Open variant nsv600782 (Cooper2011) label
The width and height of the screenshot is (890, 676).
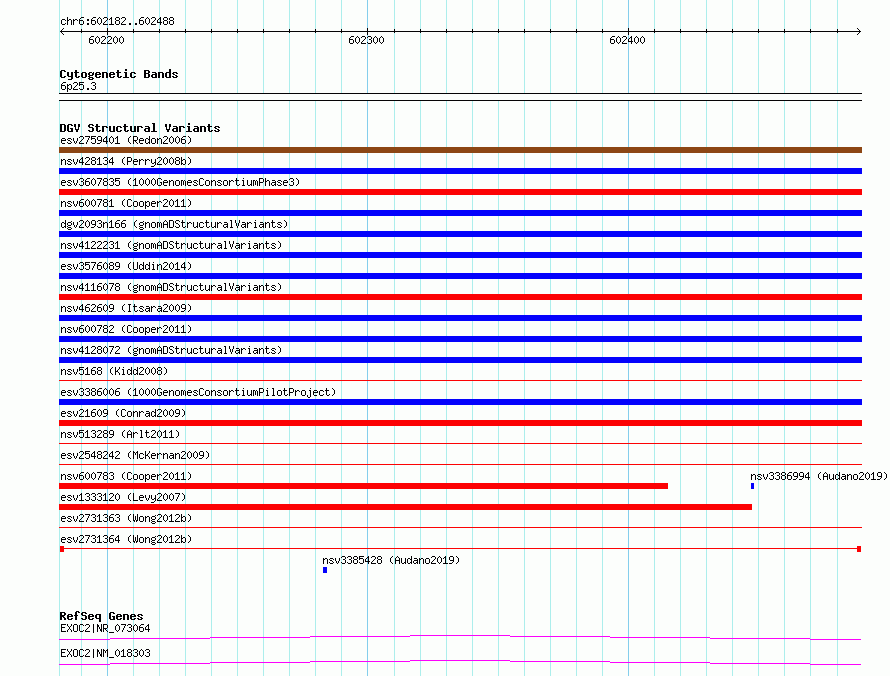(x=126, y=329)
